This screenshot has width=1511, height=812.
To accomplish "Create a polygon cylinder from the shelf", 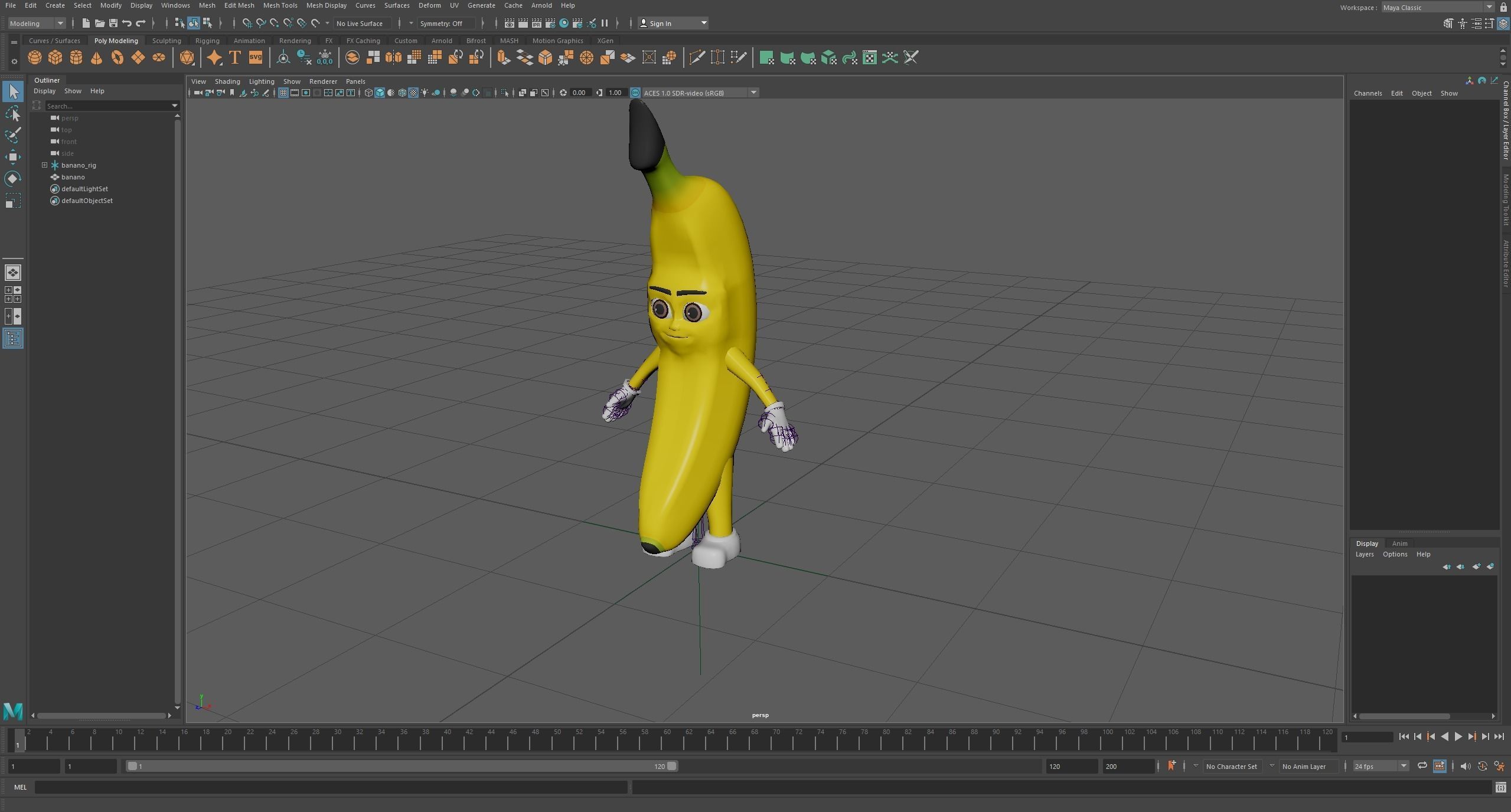I will [x=76, y=58].
